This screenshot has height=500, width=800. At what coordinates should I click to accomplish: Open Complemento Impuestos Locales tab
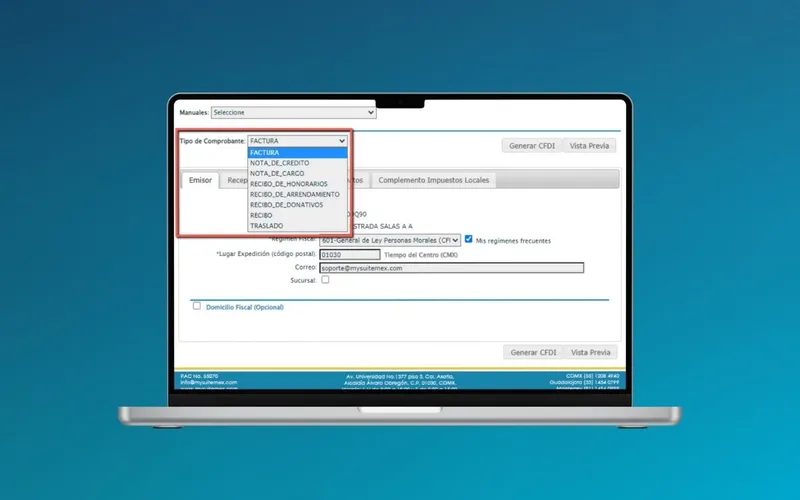coord(434,180)
